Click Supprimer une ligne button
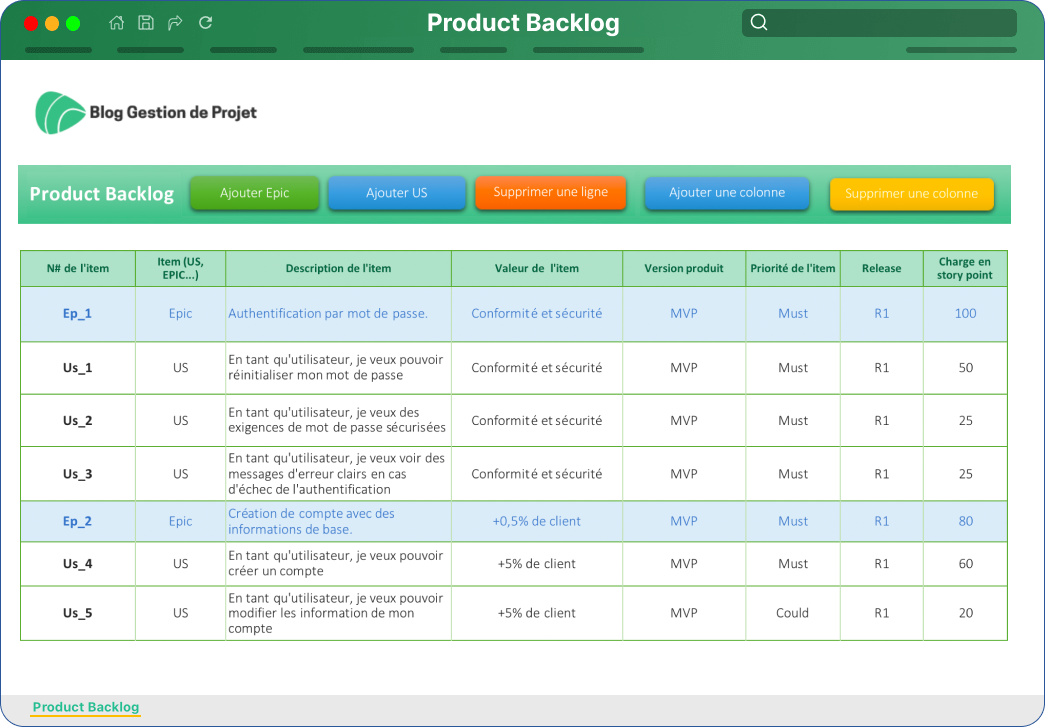This screenshot has width=1045, height=727. [550, 193]
